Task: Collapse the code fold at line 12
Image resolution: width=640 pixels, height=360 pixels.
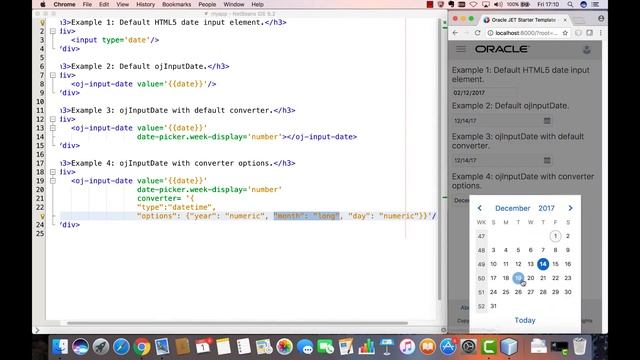Action: click(53, 119)
